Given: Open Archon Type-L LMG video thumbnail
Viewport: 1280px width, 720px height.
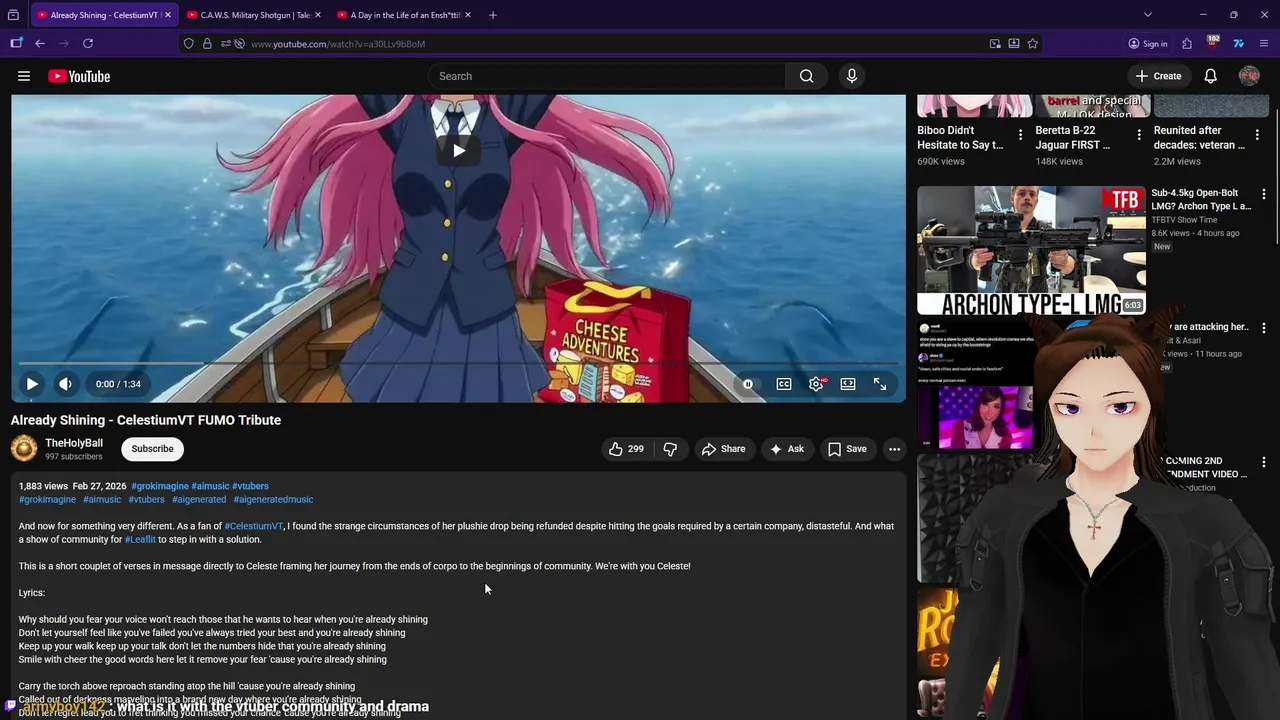Looking at the screenshot, I should [1031, 250].
